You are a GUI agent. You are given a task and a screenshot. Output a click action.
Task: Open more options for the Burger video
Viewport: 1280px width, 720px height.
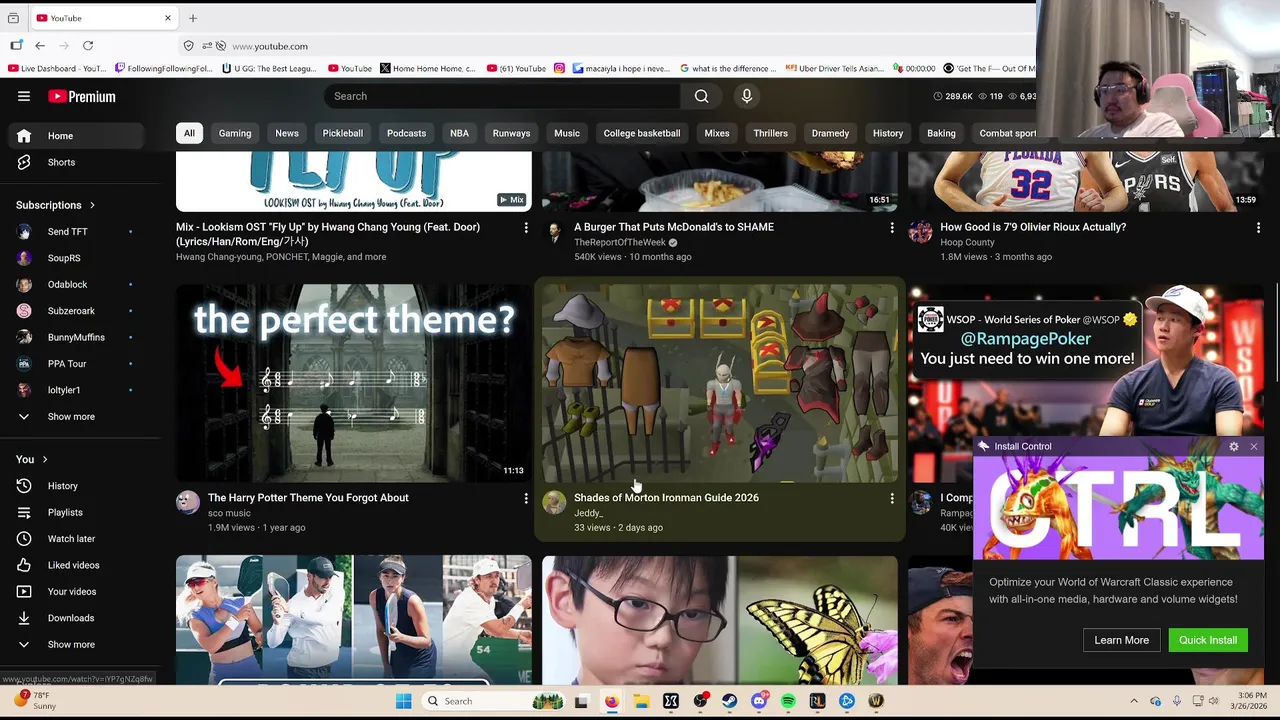[892, 228]
